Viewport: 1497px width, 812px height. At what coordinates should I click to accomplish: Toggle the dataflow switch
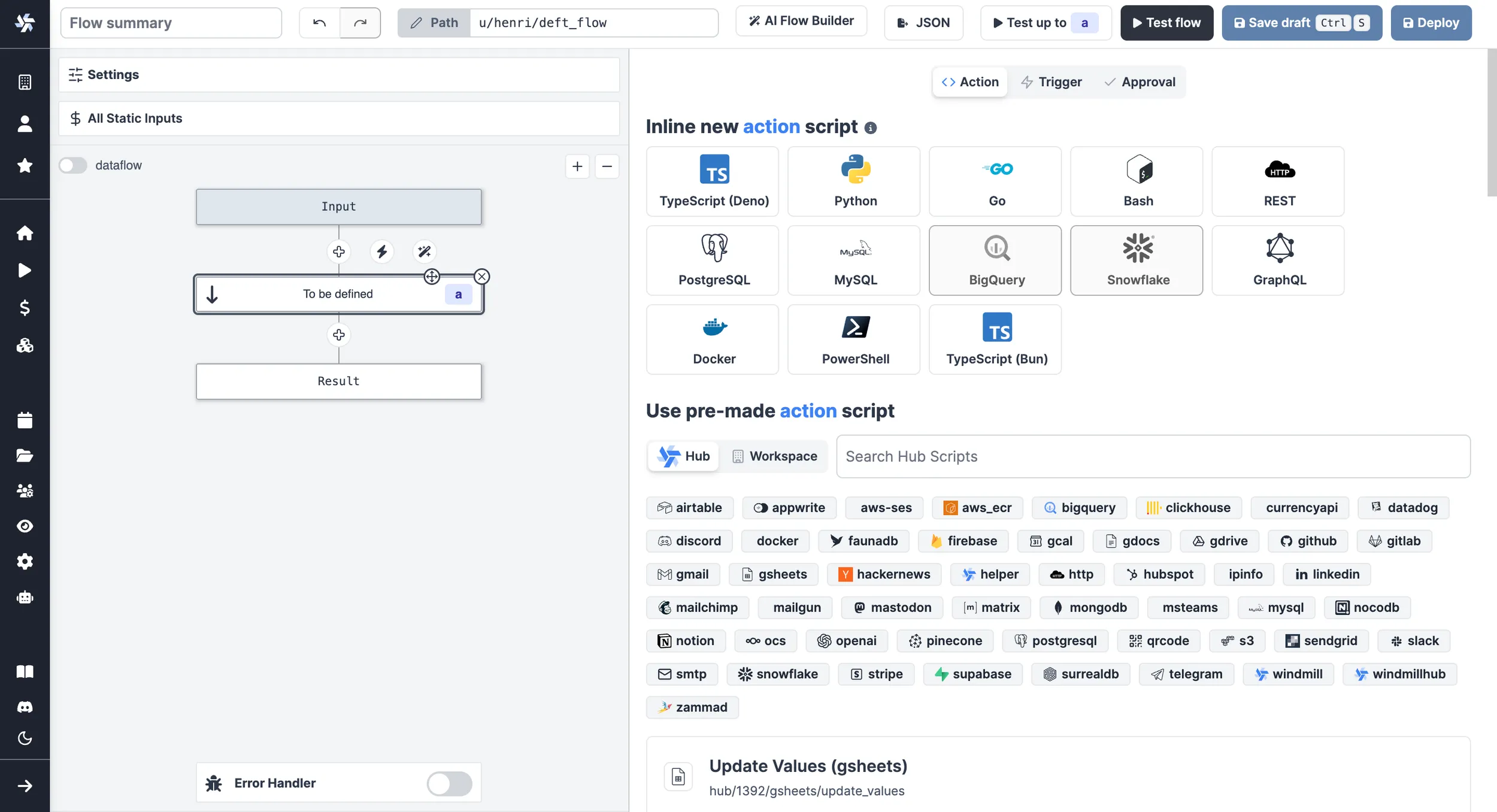[73, 165]
